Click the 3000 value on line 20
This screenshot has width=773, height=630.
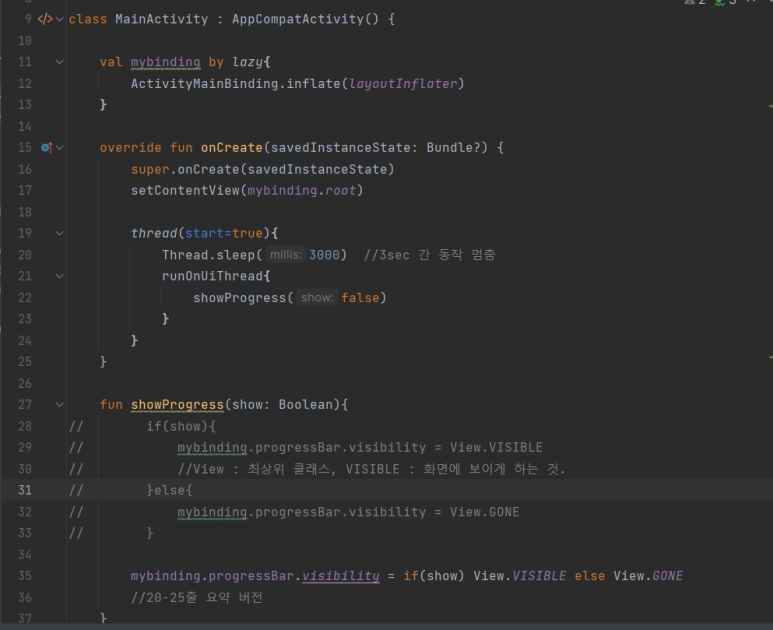[x=324, y=255]
